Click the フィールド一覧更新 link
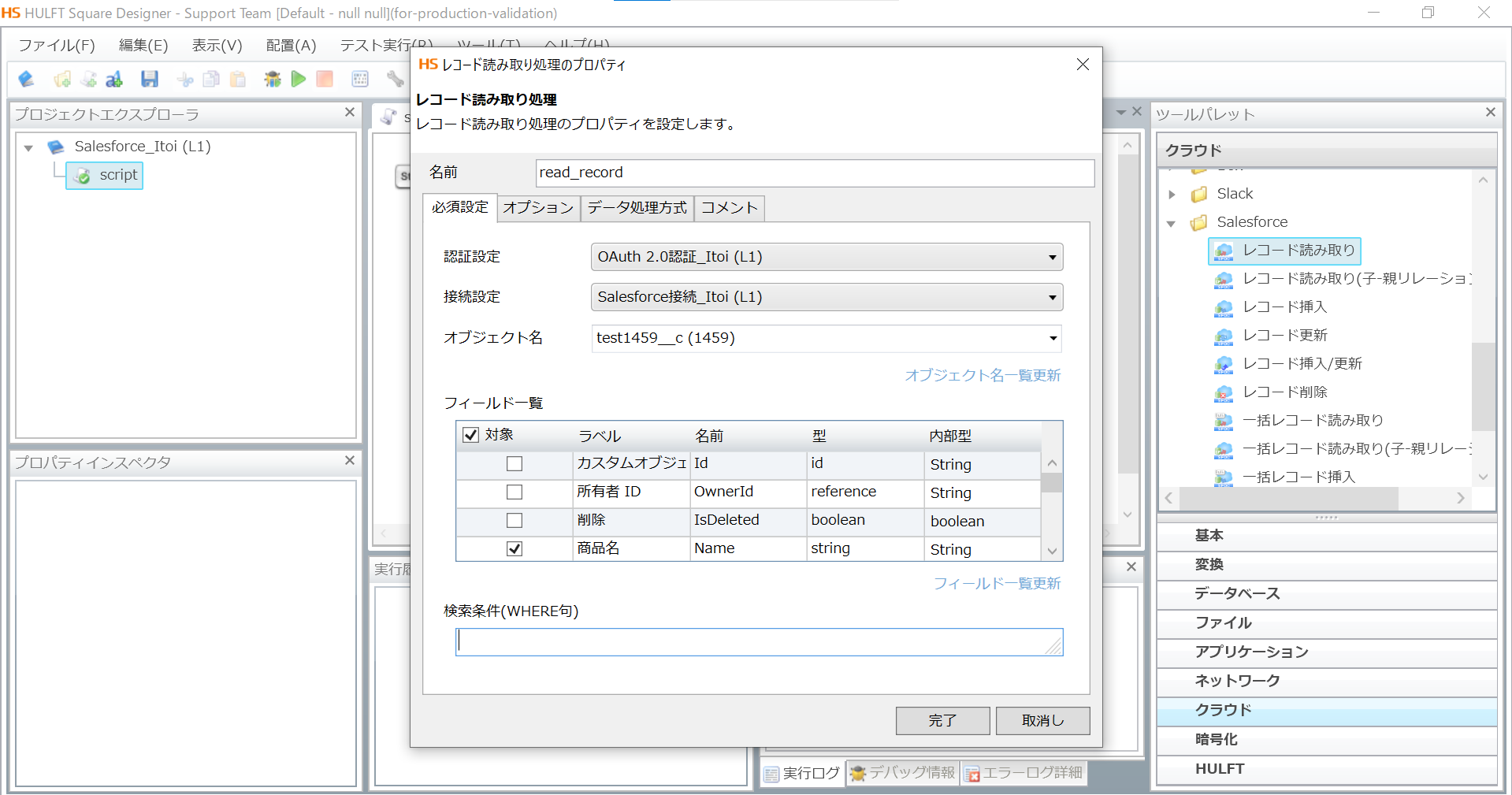1512x795 pixels. click(x=997, y=583)
